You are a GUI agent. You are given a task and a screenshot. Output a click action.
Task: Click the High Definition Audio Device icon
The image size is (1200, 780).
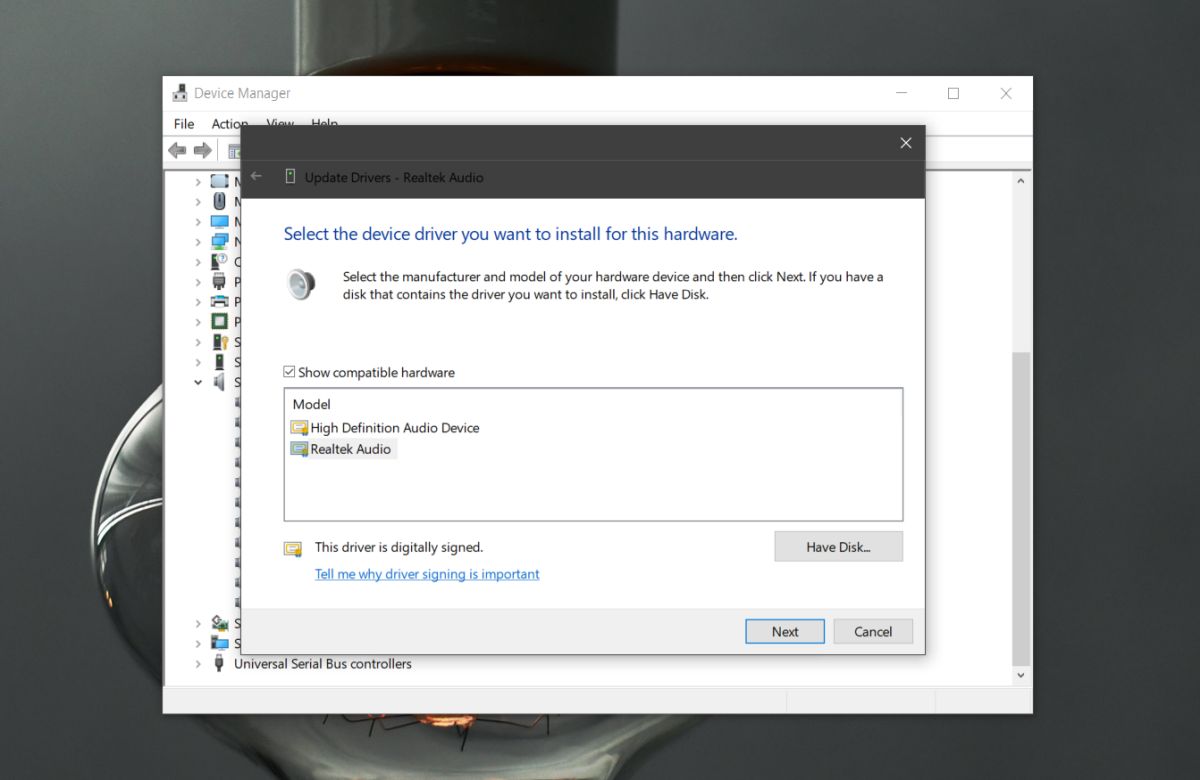tap(299, 427)
